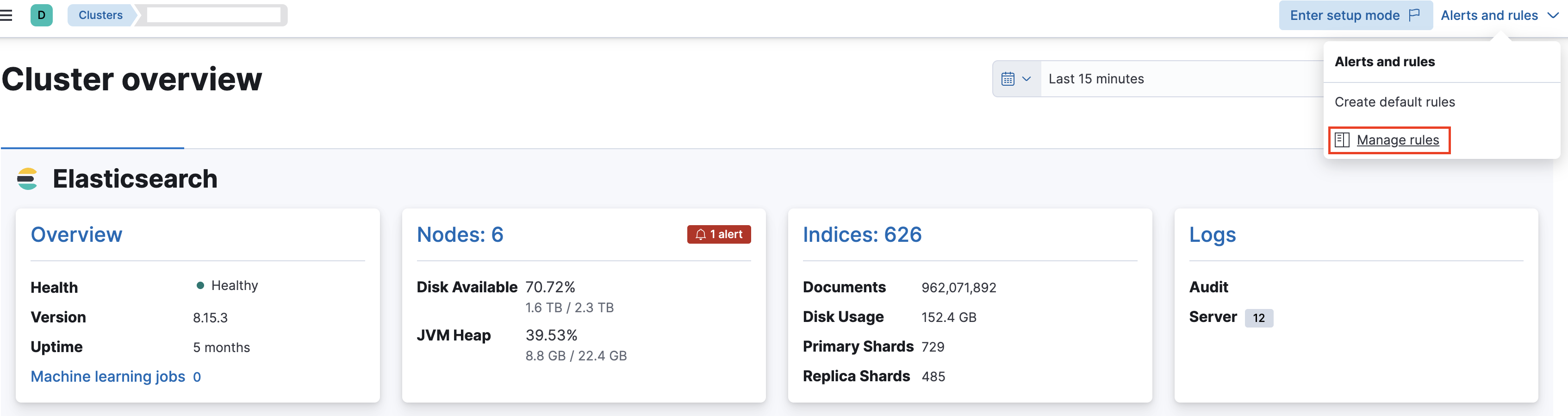The width and height of the screenshot is (1568, 416).
Task: Click the Cluster overview page heading
Action: pos(132,79)
